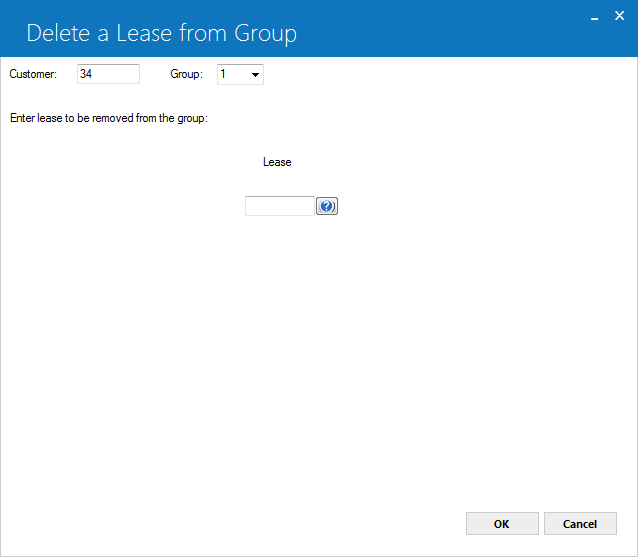Confirm removal with the OK button
The width and height of the screenshot is (638, 557).
tap(502, 524)
